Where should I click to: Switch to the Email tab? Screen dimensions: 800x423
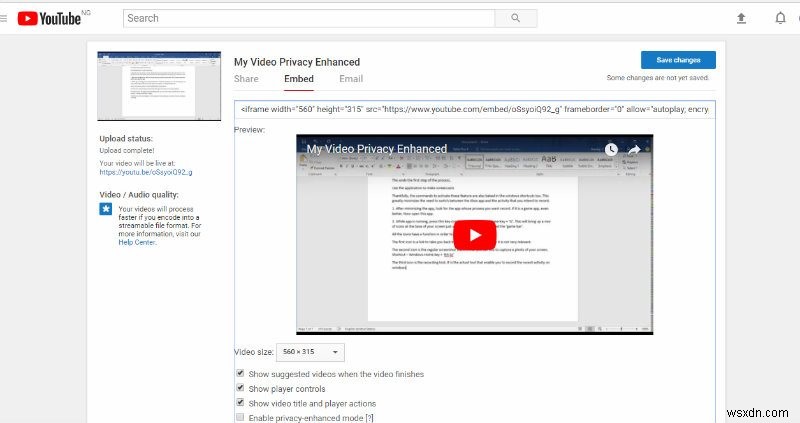[x=351, y=79]
